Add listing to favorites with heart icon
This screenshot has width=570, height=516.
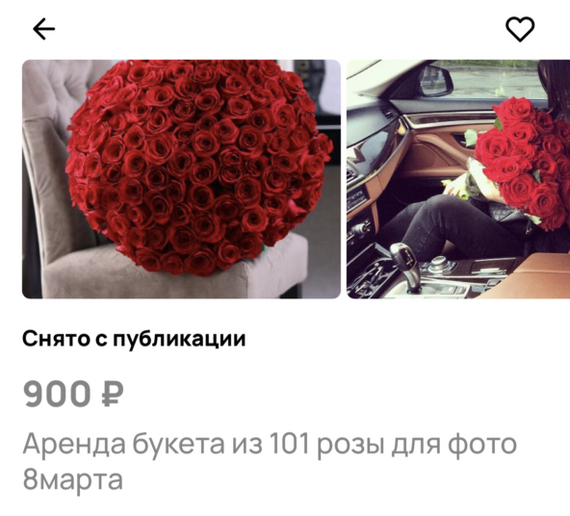(x=520, y=29)
